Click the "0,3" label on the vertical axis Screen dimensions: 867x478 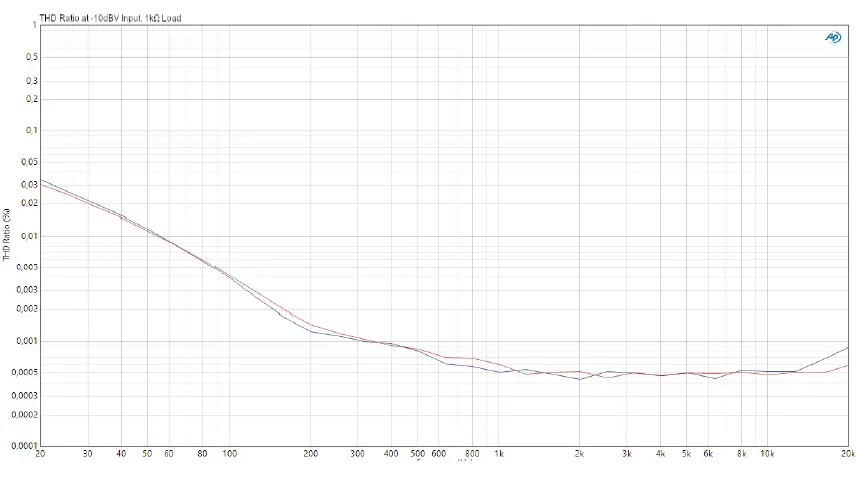pos(32,81)
